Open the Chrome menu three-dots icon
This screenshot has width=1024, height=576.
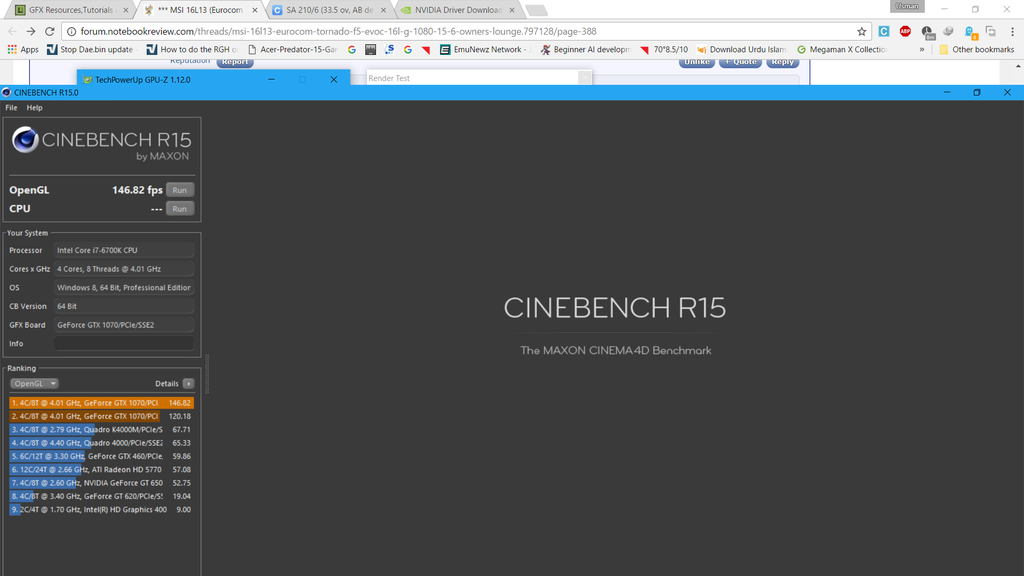click(1012, 31)
